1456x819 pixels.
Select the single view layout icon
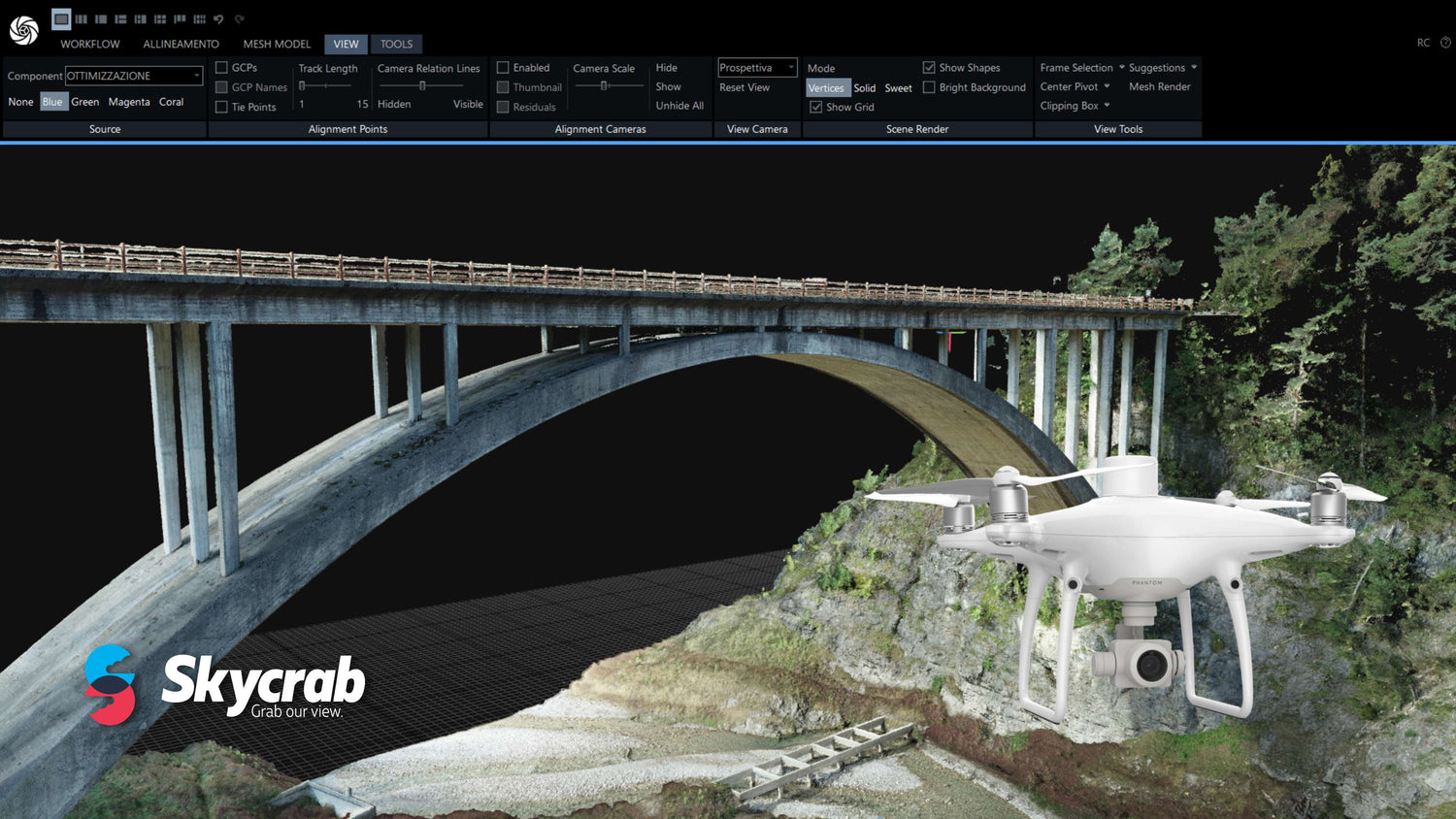click(61, 19)
